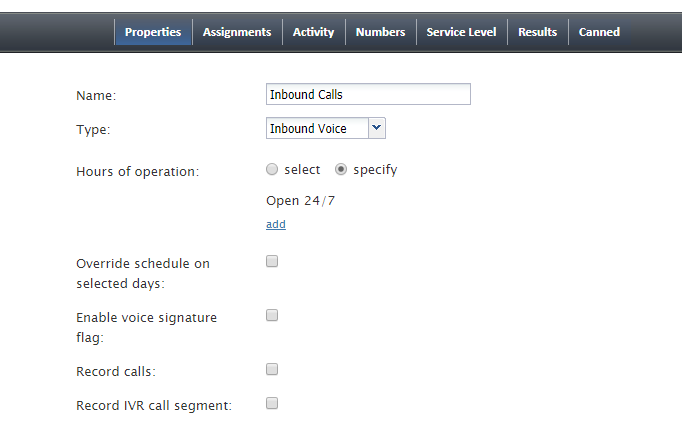Choose the specify hours radio button
This screenshot has width=682, height=422.
[341, 169]
